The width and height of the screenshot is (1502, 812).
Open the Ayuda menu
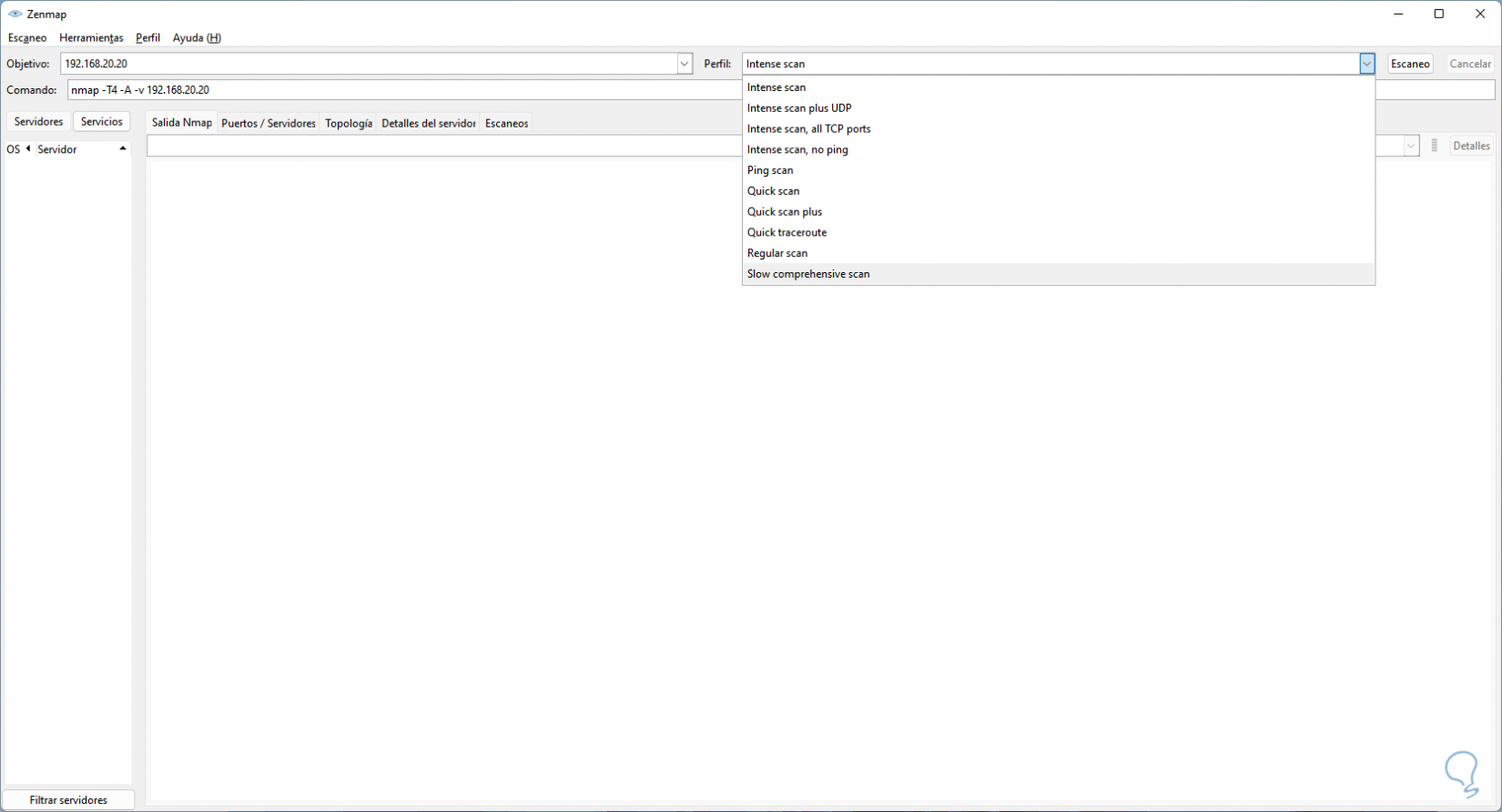[x=197, y=37]
